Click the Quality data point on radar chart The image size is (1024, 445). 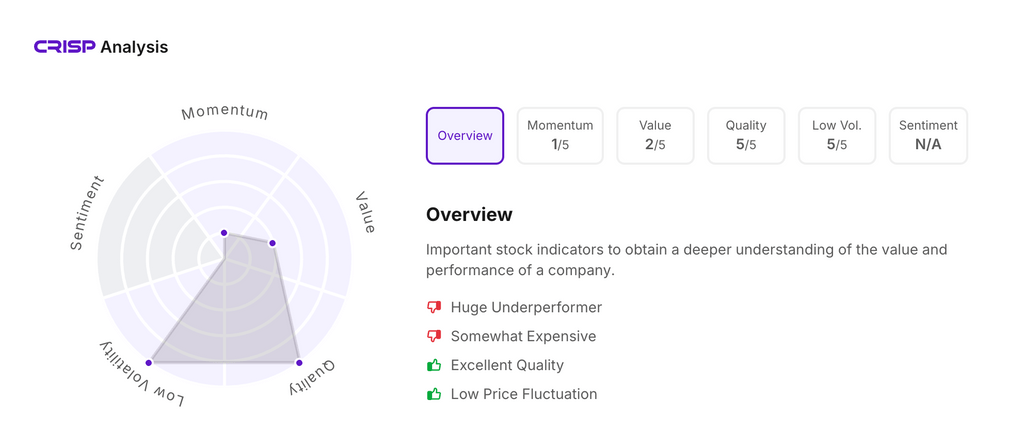[x=299, y=363]
